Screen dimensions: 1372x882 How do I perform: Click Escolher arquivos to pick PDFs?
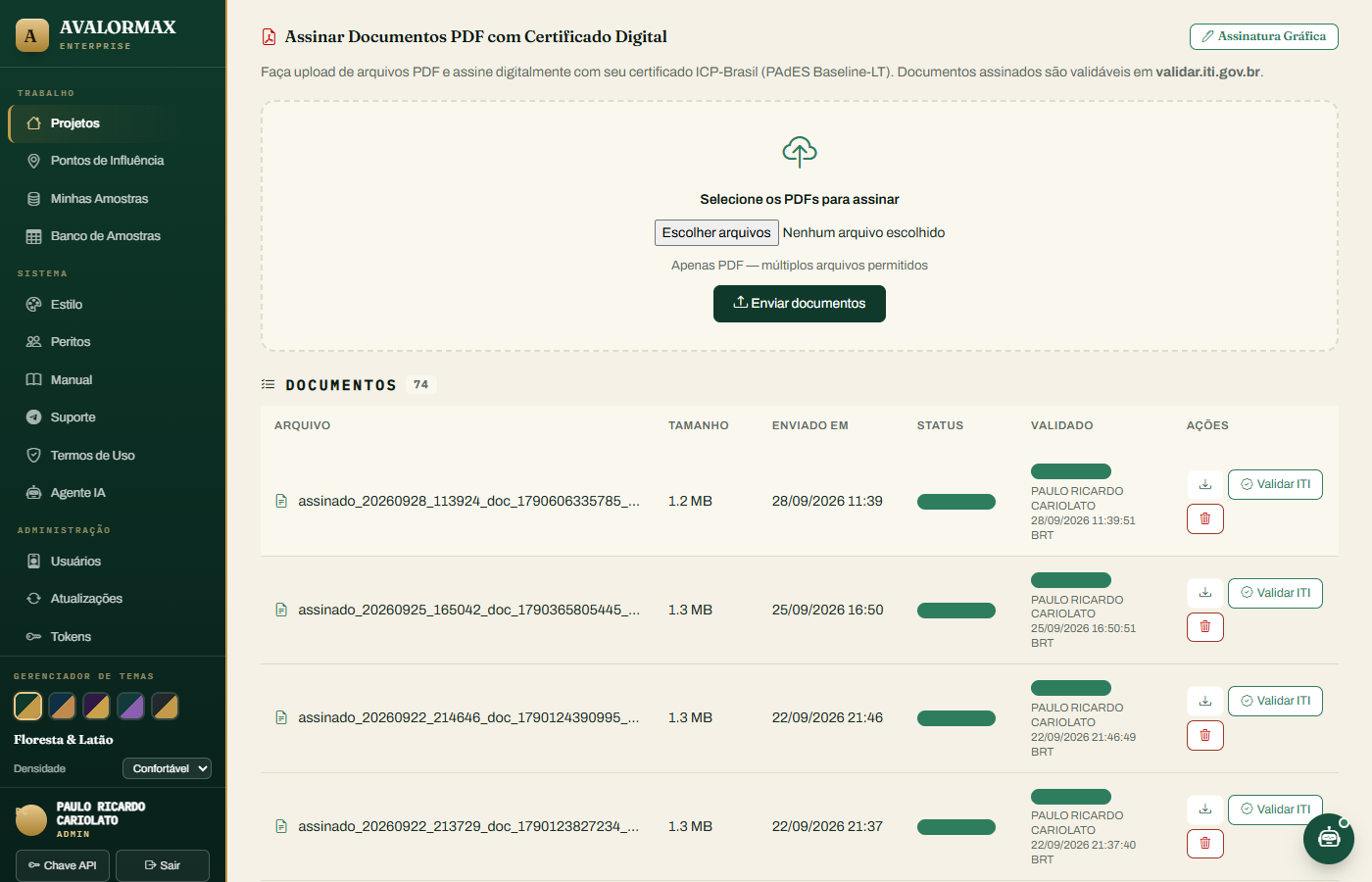tap(716, 232)
